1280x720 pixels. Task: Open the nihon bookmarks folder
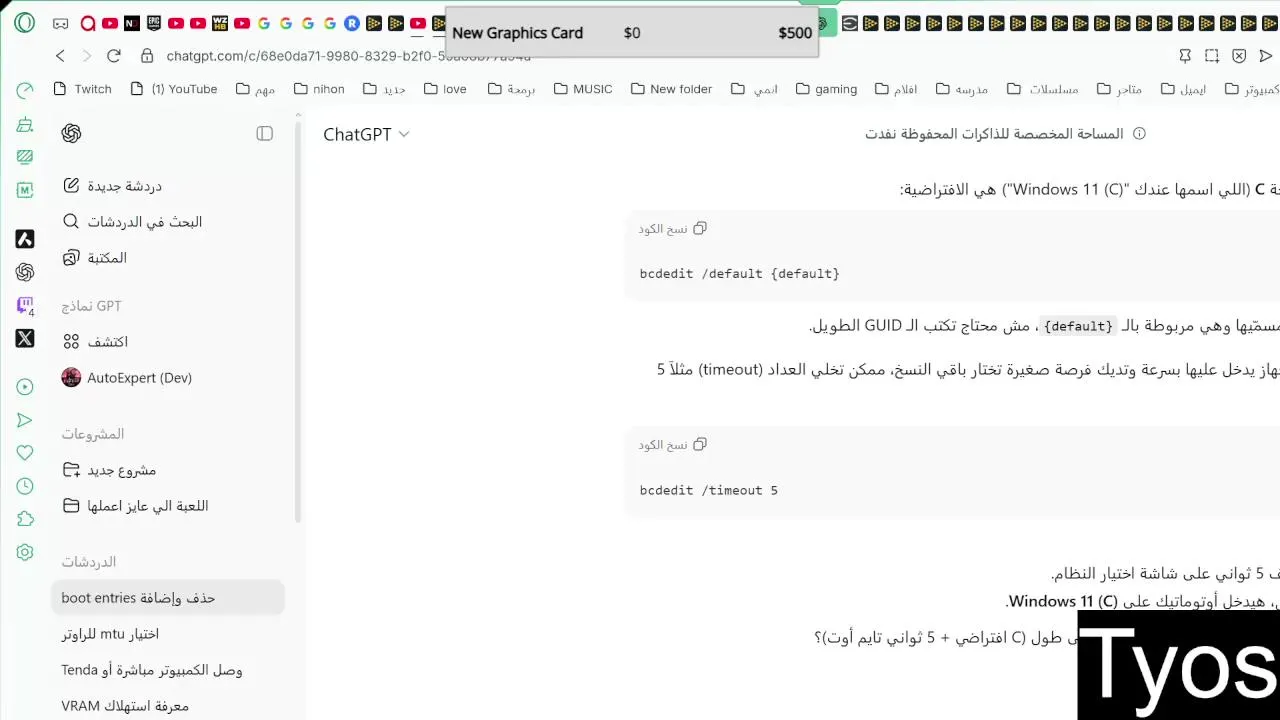coord(319,89)
